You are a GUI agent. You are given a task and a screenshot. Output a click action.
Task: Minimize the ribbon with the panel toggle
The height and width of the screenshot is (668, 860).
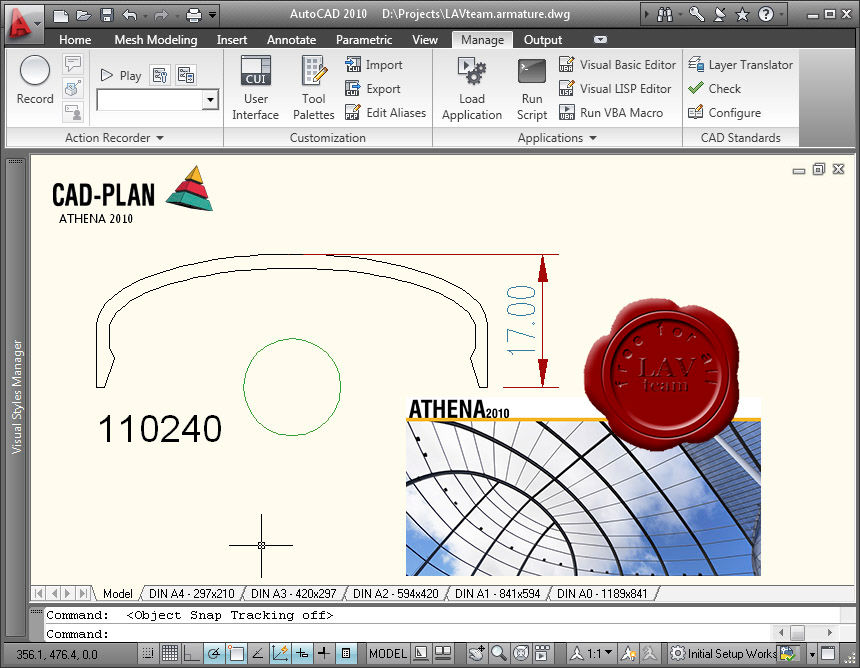601,39
